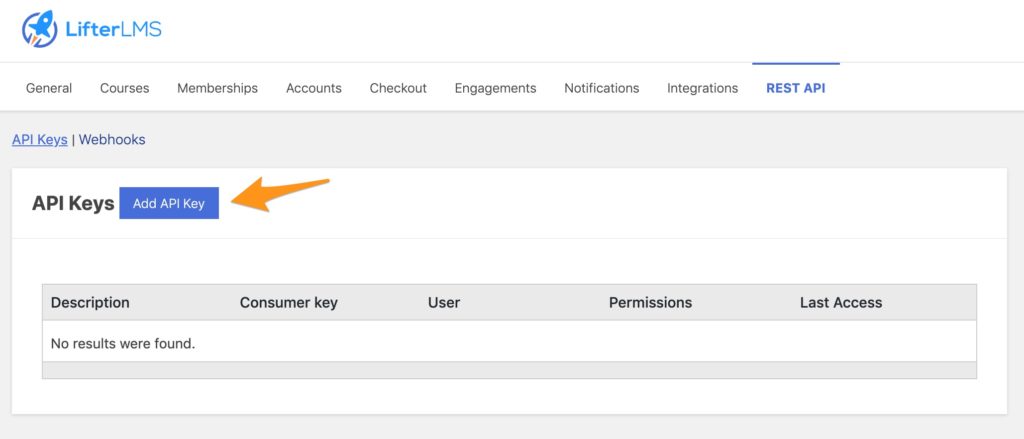The image size is (1024, 439).
Task: Open the General settings tab
Action: point(49,88)
